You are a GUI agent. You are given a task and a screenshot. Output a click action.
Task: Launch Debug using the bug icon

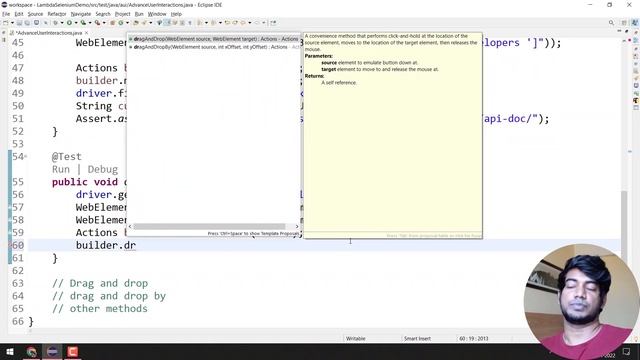point(56,22)
